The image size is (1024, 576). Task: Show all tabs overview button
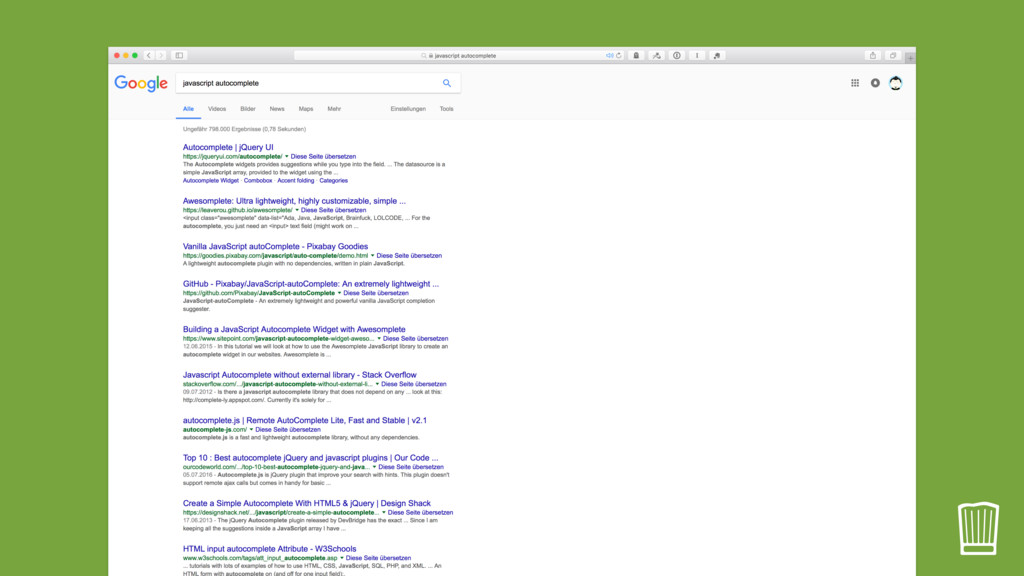tap(893, 56)
